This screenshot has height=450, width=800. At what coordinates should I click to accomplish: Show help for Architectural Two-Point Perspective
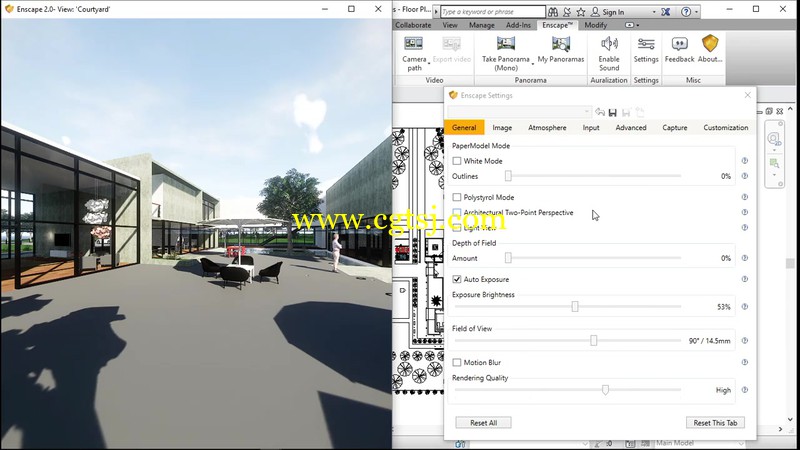pyautogui.click(x=744, y=212)
